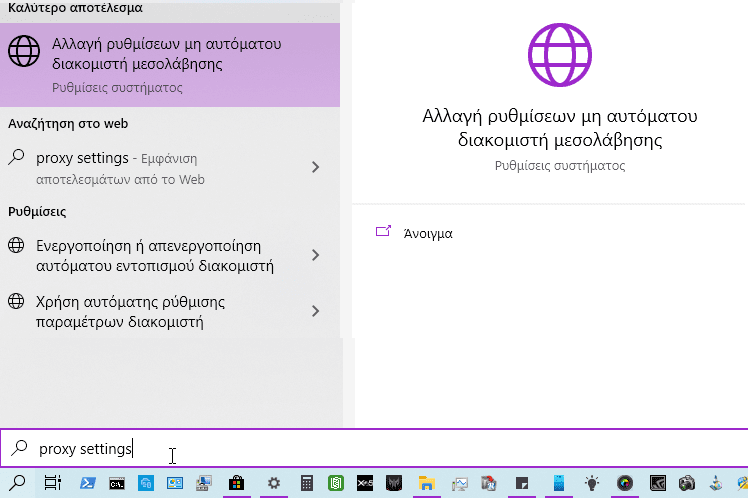This screenshot has width=748, height=498.
Task: Click the purple globe icon in preview pane
Action: coord(560,55)
